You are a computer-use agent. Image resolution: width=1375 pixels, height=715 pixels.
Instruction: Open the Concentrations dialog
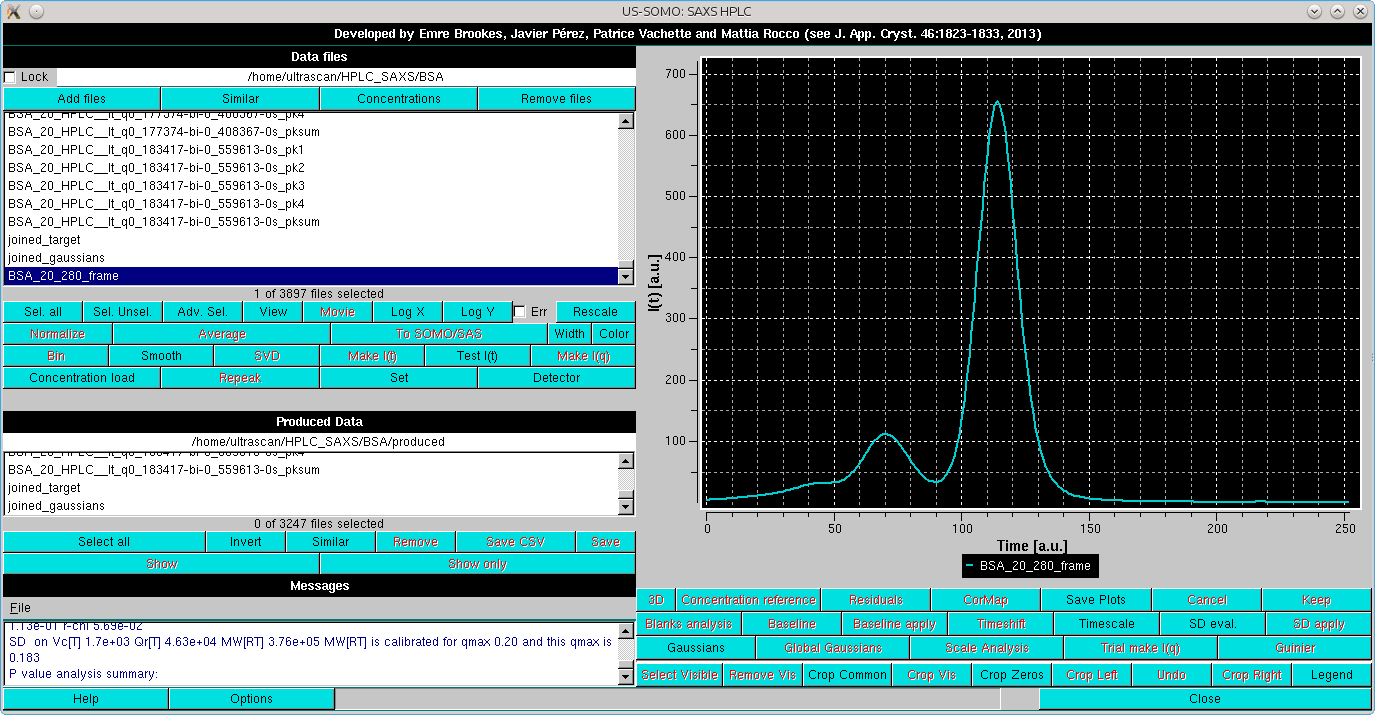pos(399,99)
